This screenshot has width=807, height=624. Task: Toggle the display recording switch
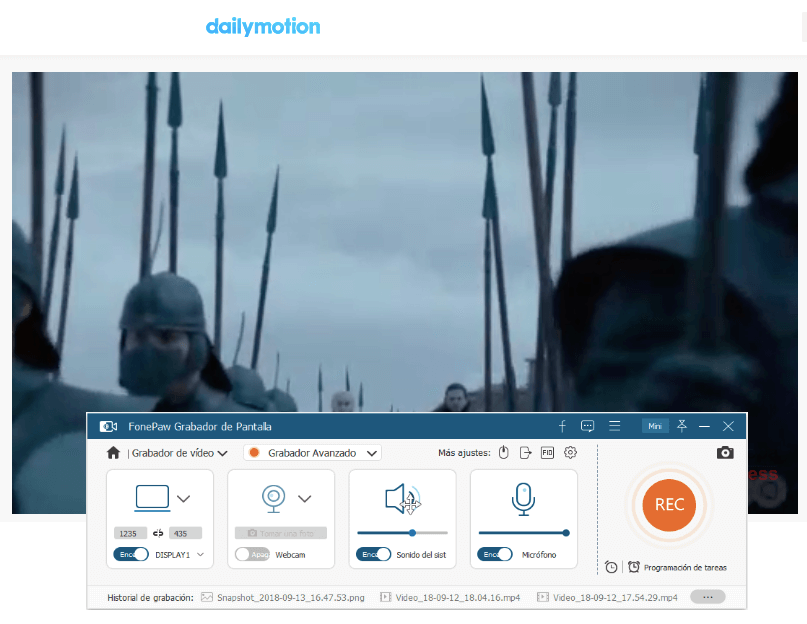pyautogui.click(x=131, y=554)
